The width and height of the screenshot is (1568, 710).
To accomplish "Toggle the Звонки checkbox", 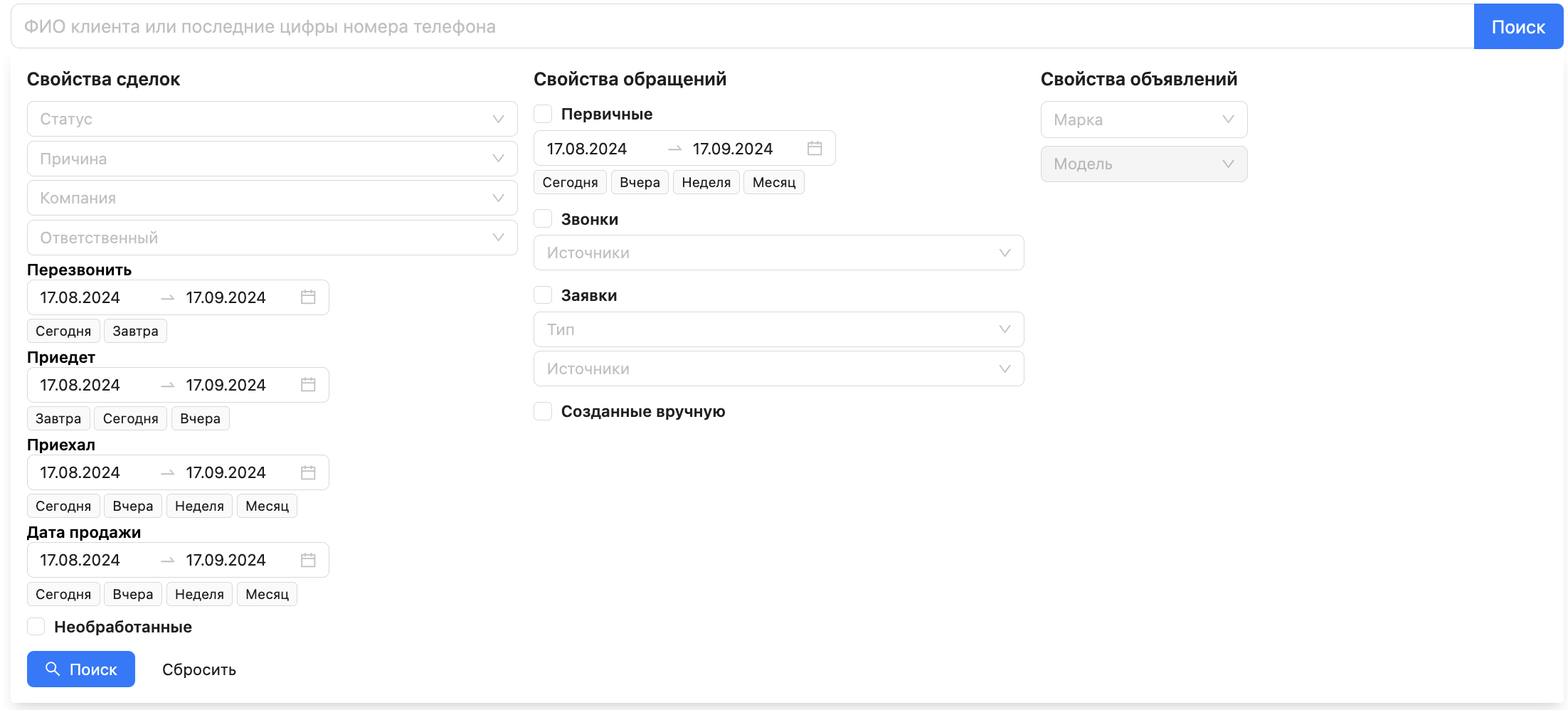I will coord(543,219).
